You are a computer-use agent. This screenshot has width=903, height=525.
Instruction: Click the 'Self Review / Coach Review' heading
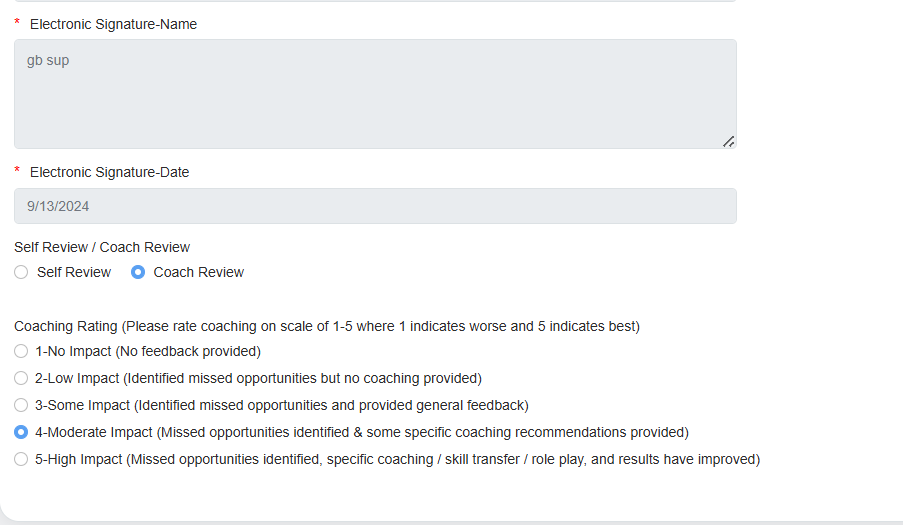[102, 247]
